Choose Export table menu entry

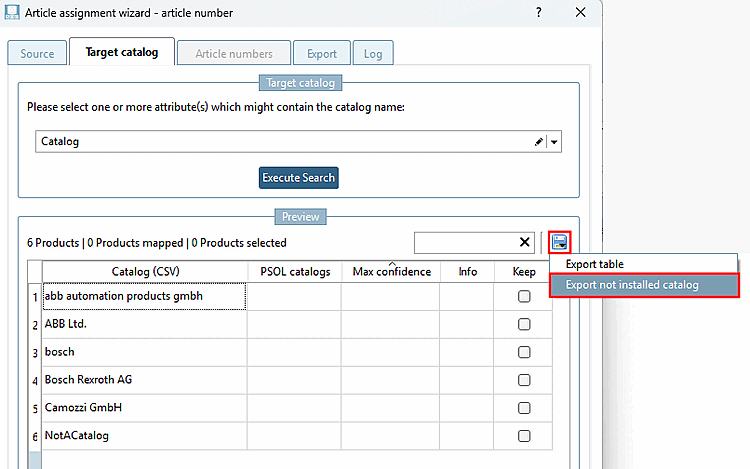coord(643,264)
